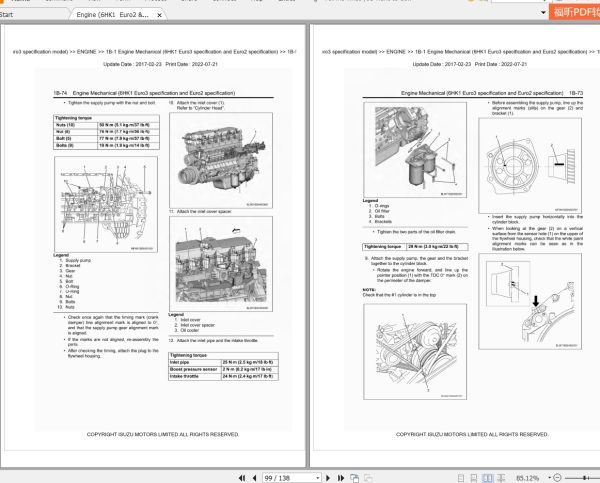Click the left page copyright footer
Image resolution: width=600 pixels, height=483 pixels.
click(x=163, y=434)
